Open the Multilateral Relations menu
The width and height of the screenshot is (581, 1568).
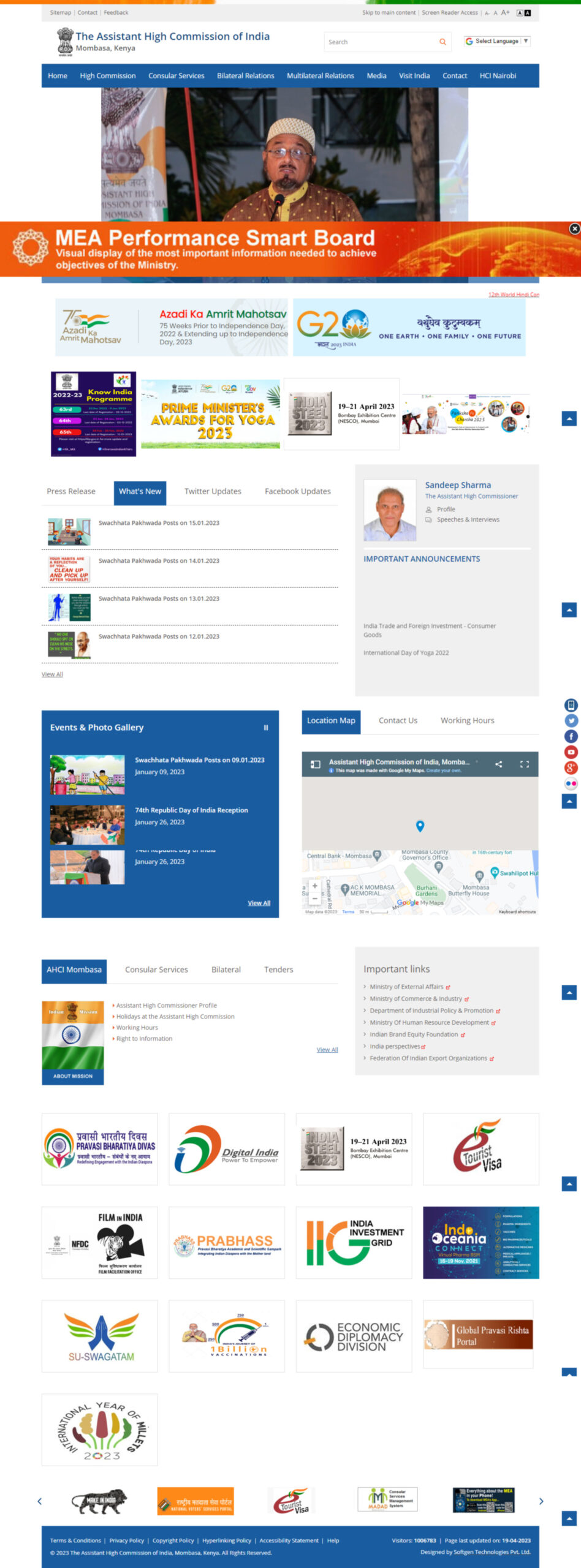tap(321, 76)
